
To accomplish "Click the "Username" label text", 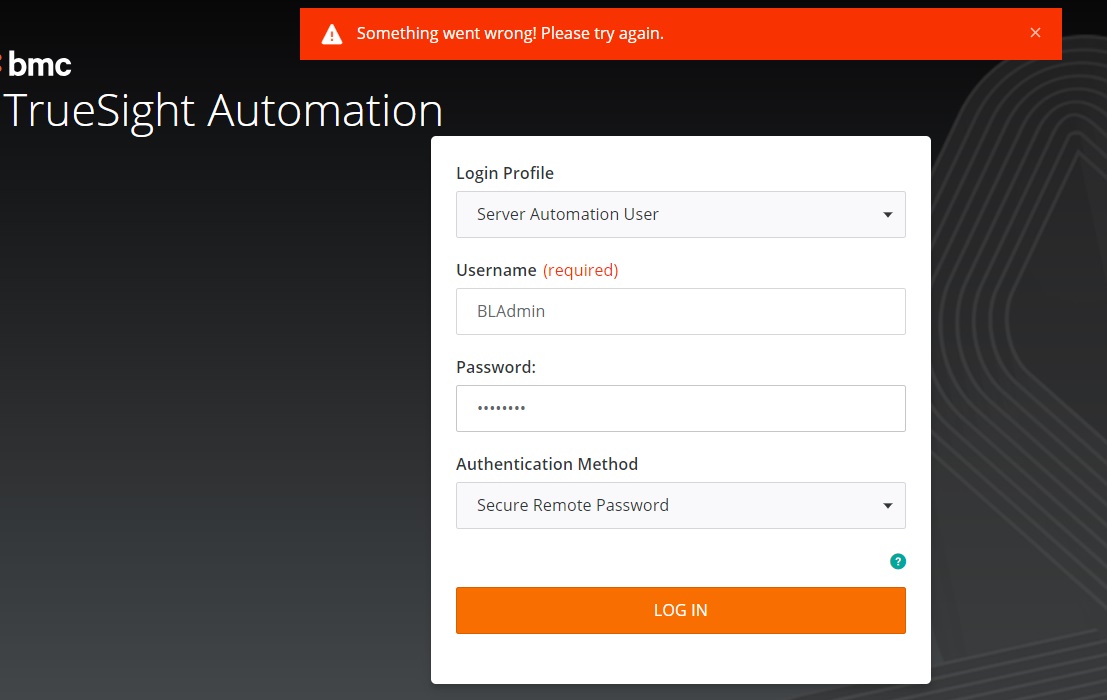I will (x=496, y=270).
